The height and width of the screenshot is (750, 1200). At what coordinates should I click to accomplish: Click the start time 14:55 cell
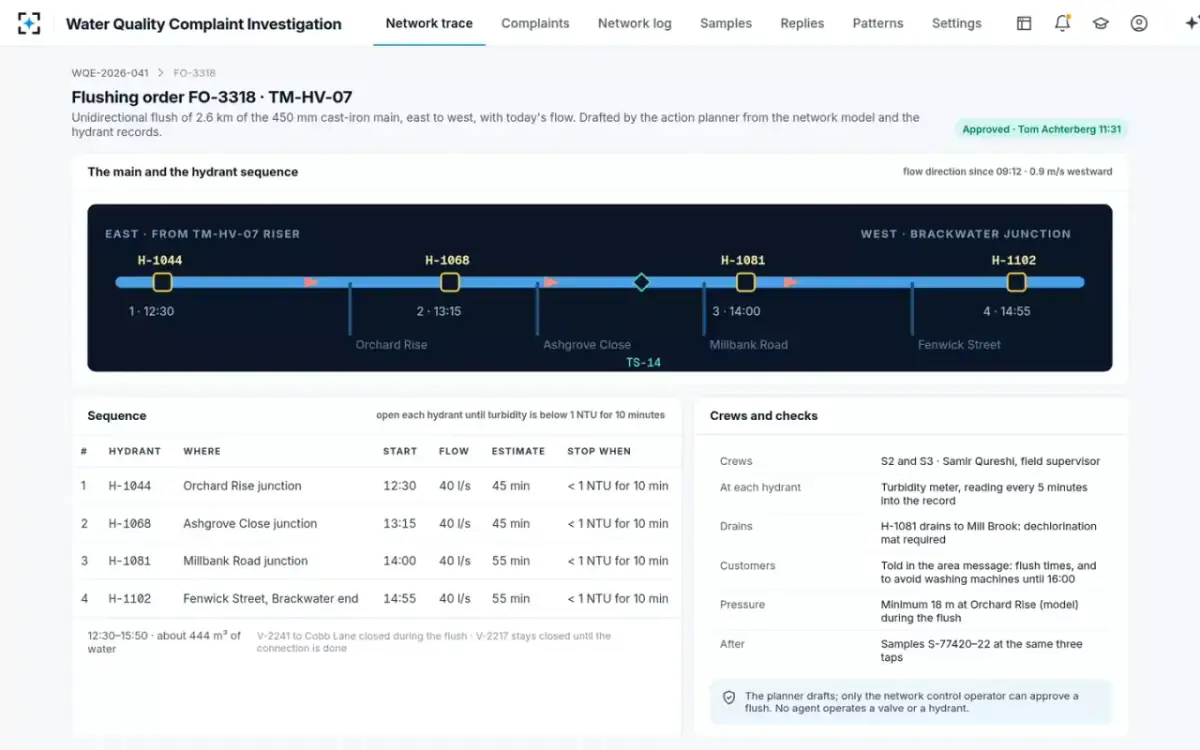(400, 599)
